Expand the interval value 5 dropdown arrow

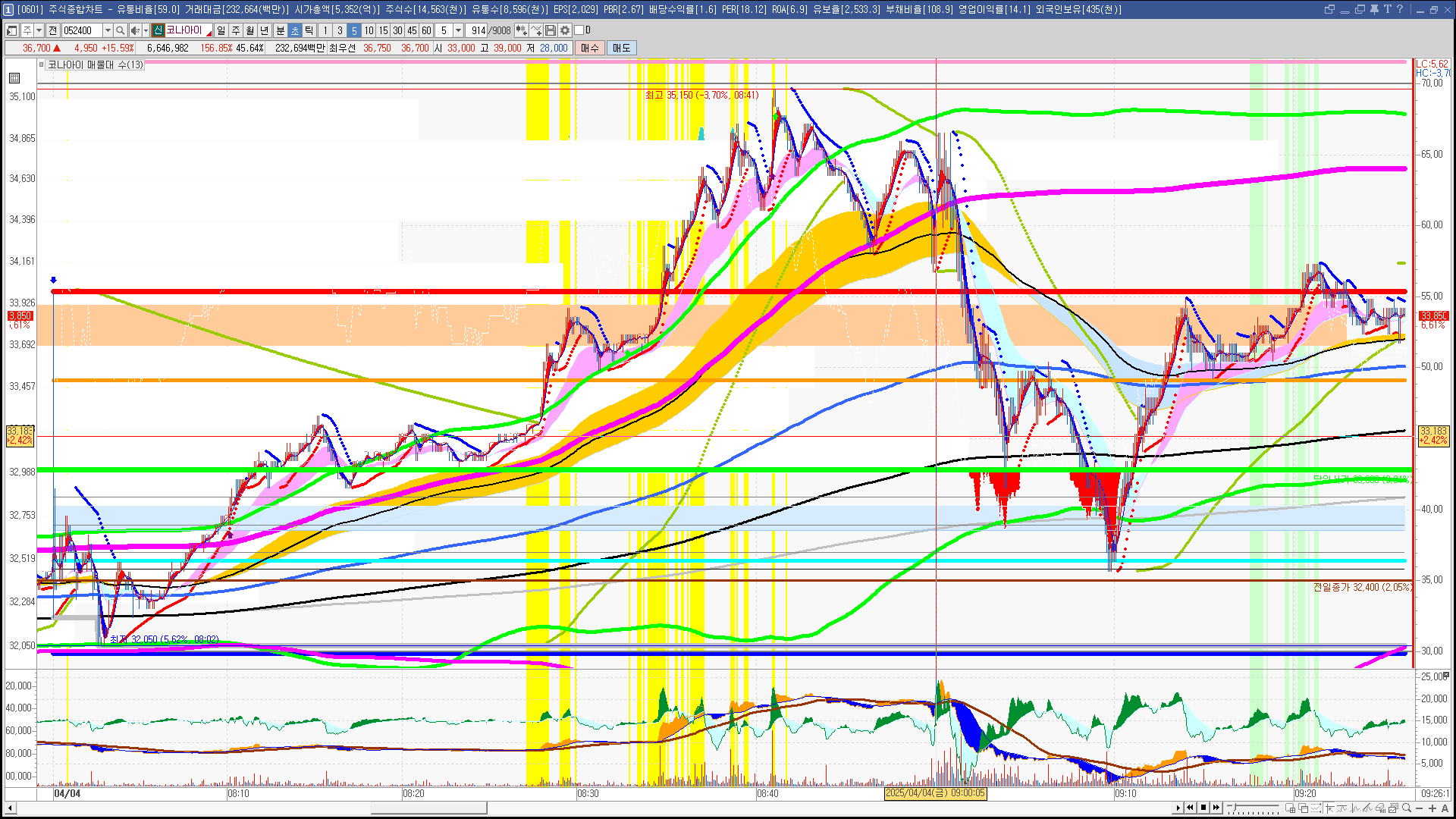pos(458,30)
